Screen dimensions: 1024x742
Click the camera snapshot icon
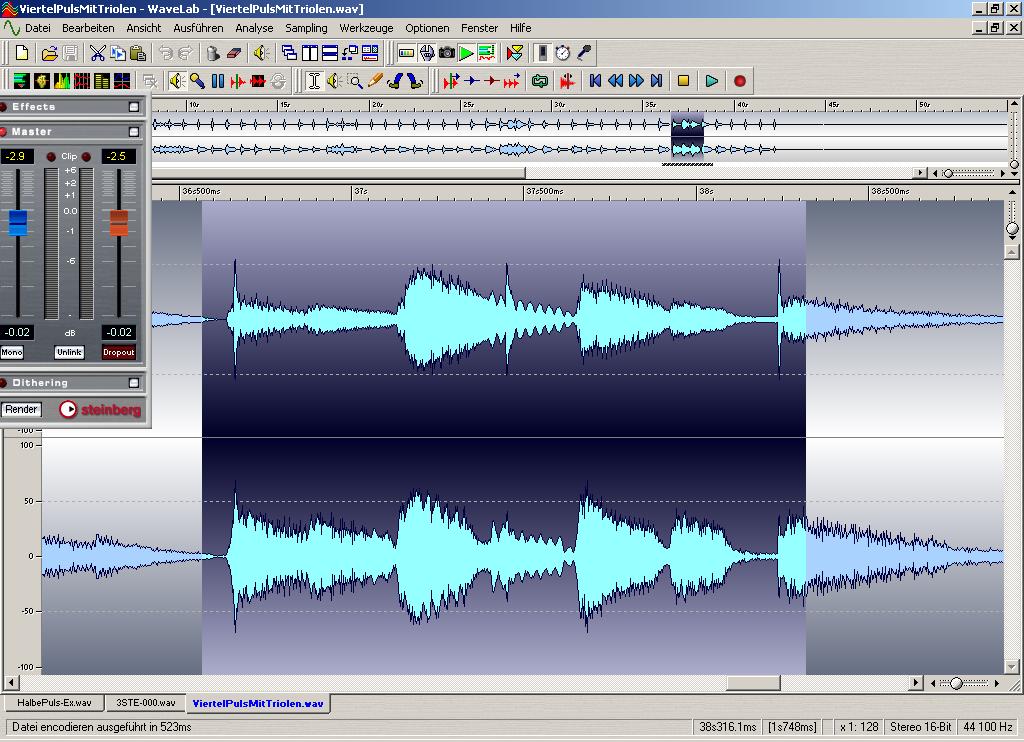447,53
